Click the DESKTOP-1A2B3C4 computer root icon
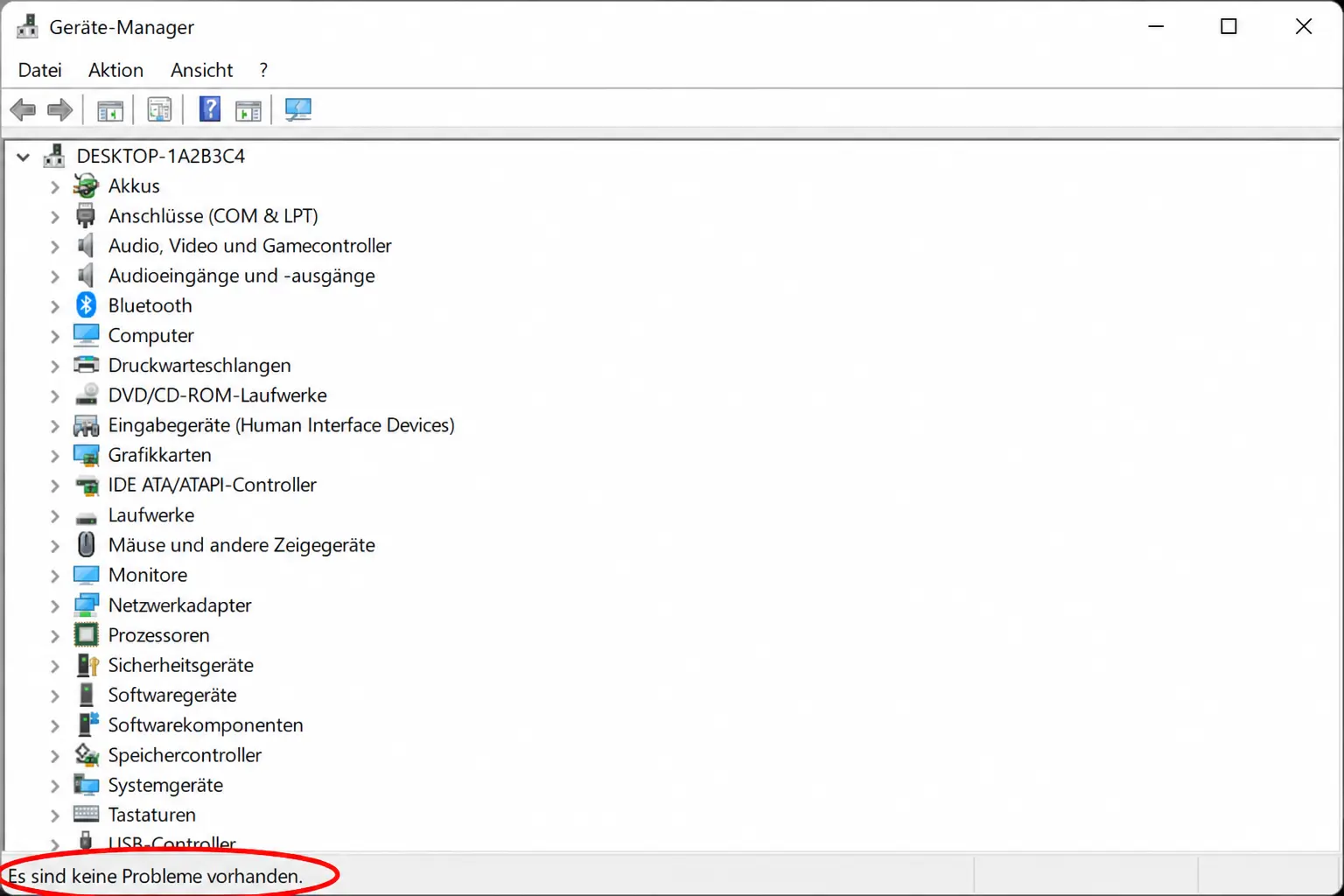1344x896 pixels. pyautogui.click(x=54, y=156)
